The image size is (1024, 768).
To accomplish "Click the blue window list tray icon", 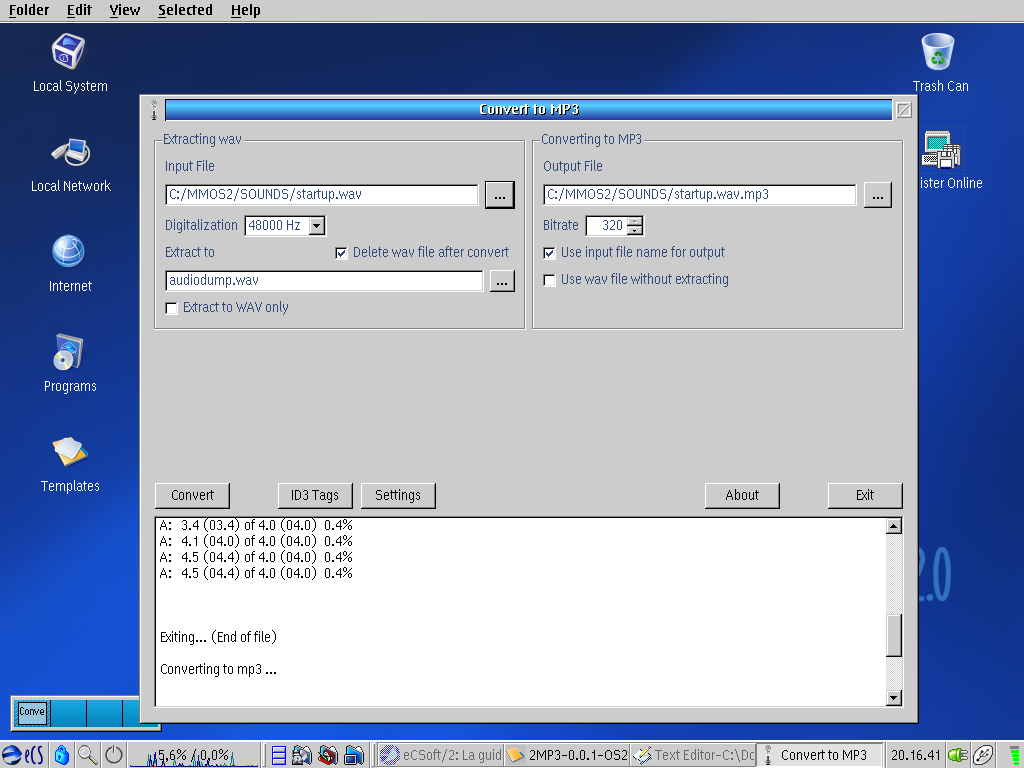I will [x=279, y=756].
